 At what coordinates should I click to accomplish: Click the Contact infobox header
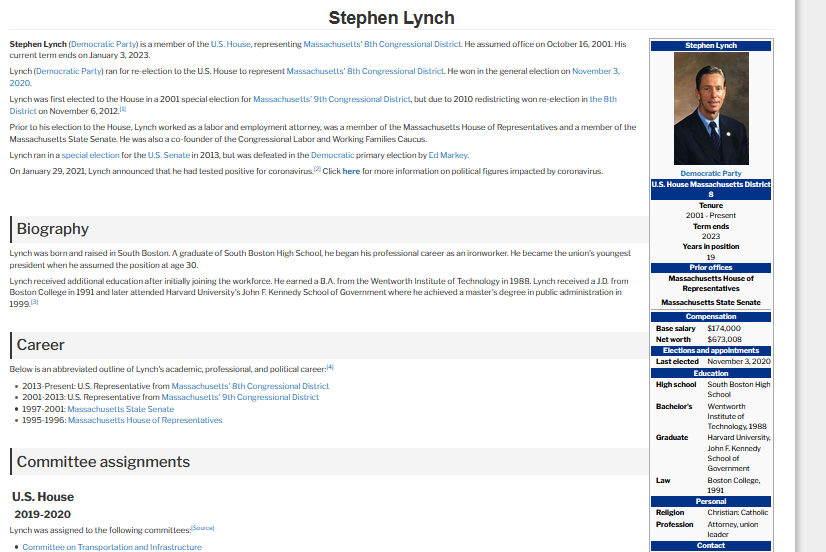point(711,546)
